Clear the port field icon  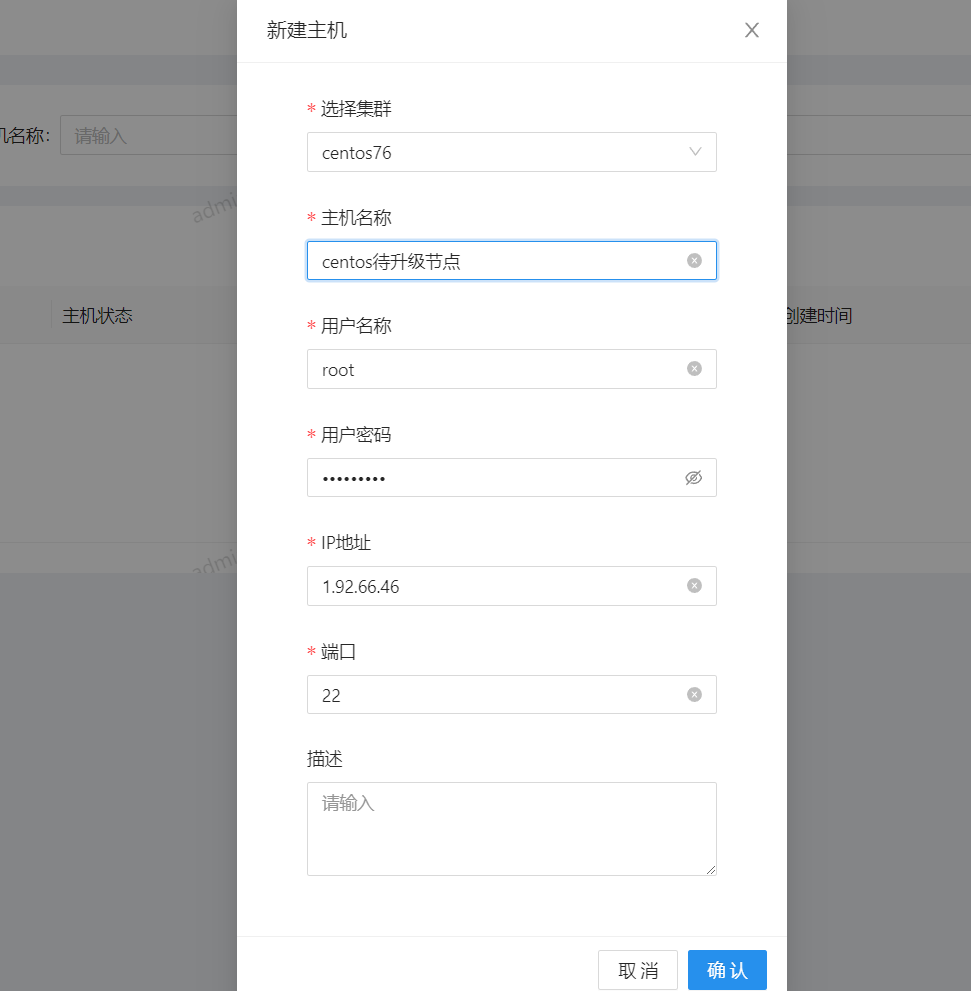694,695
